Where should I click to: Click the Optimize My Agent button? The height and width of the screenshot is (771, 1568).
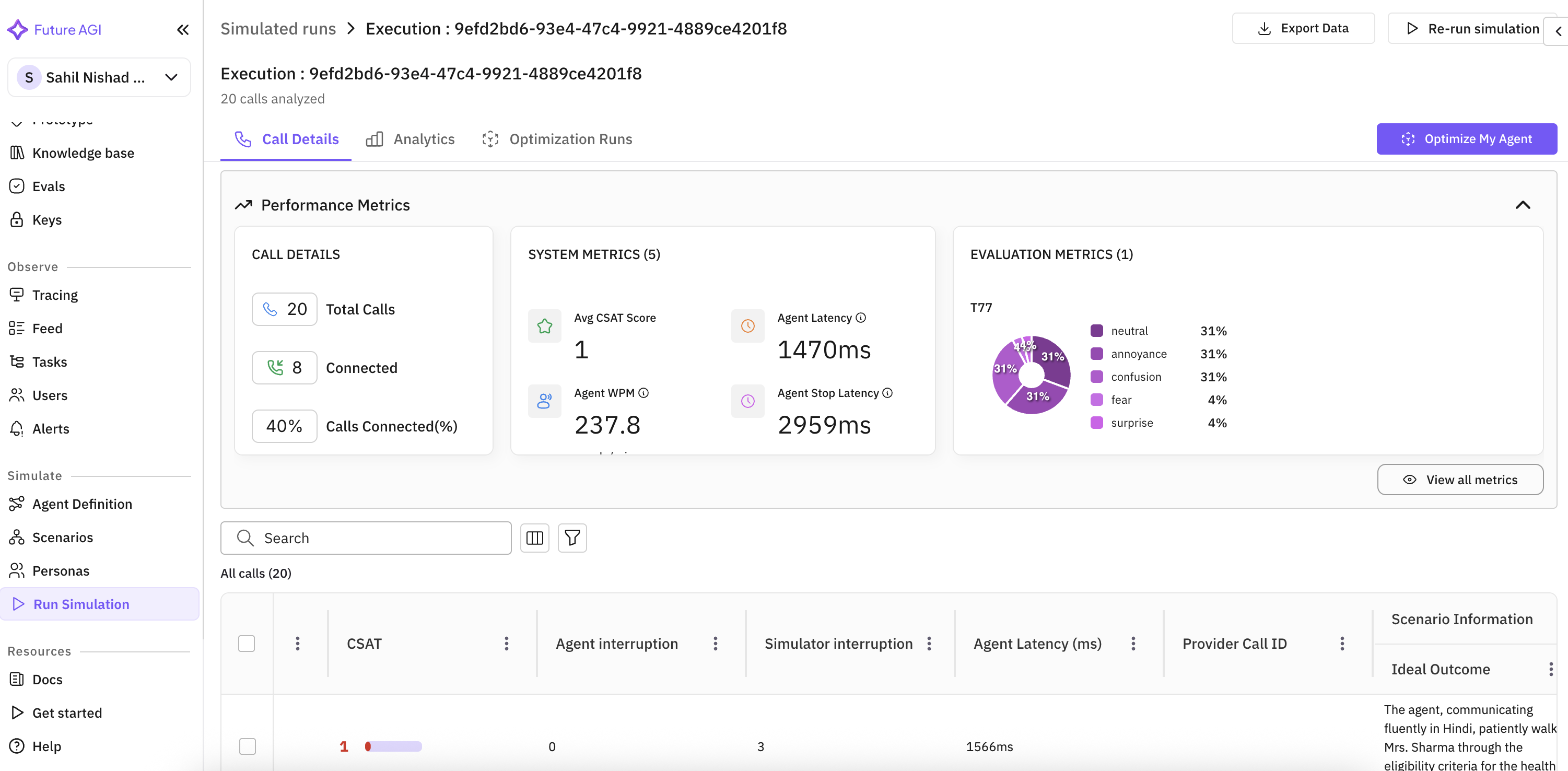(1466, 139)
